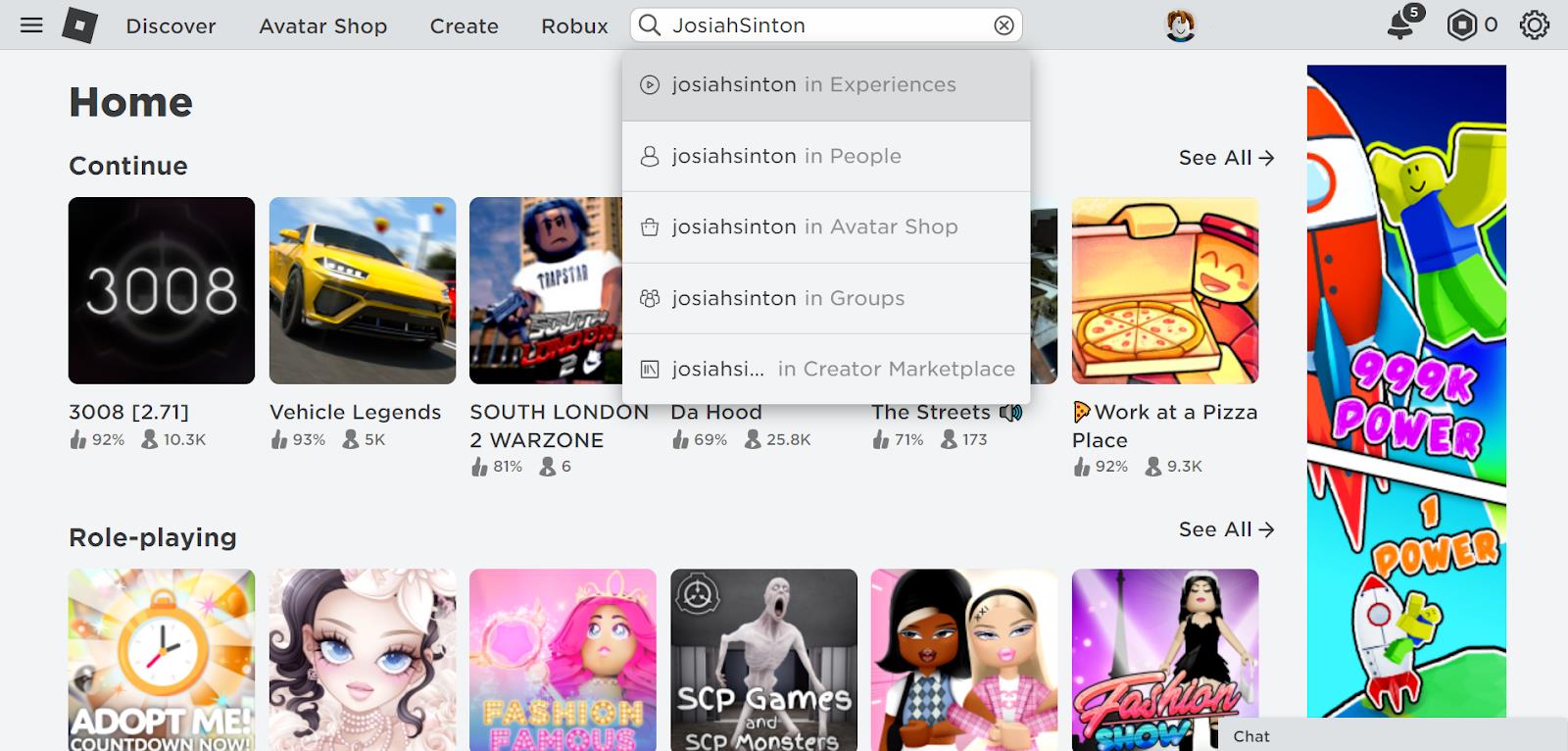Screen dimensions: 1568x751
Task: Click the Vehicle Legends title
Action: pyautogui.click(x=355, y=413)
